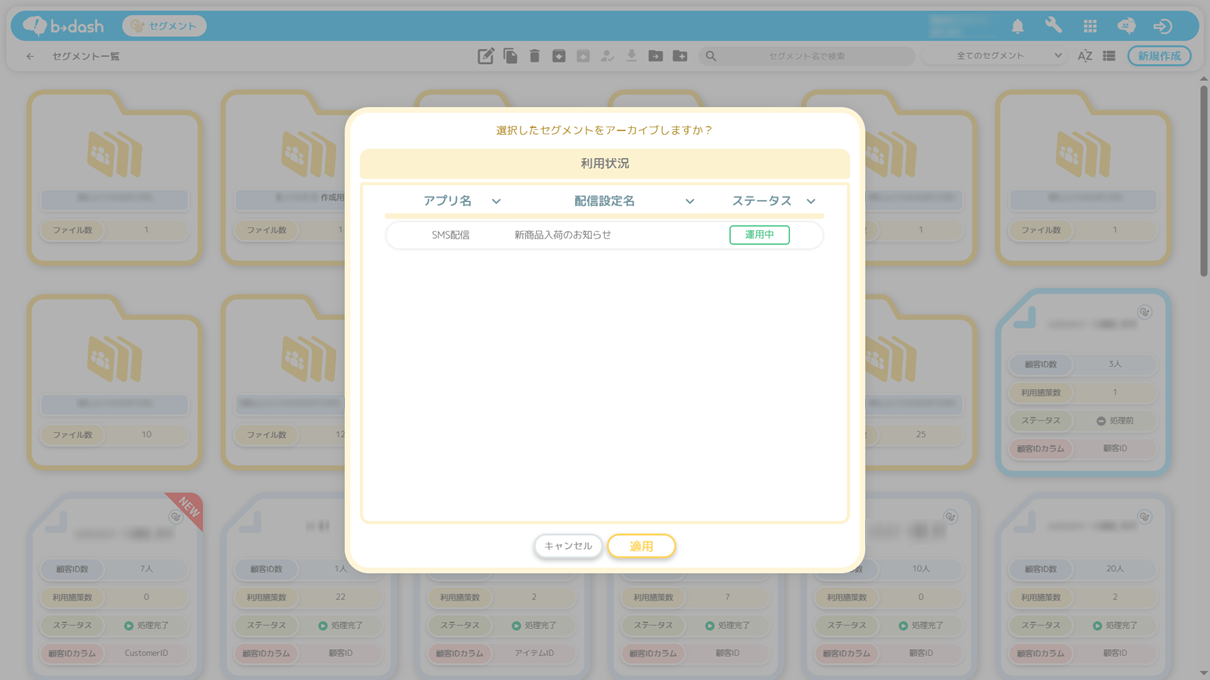Click the edit segment pencil icon
The height and width of the screenshot is (680, 1210).
(486, 57)
